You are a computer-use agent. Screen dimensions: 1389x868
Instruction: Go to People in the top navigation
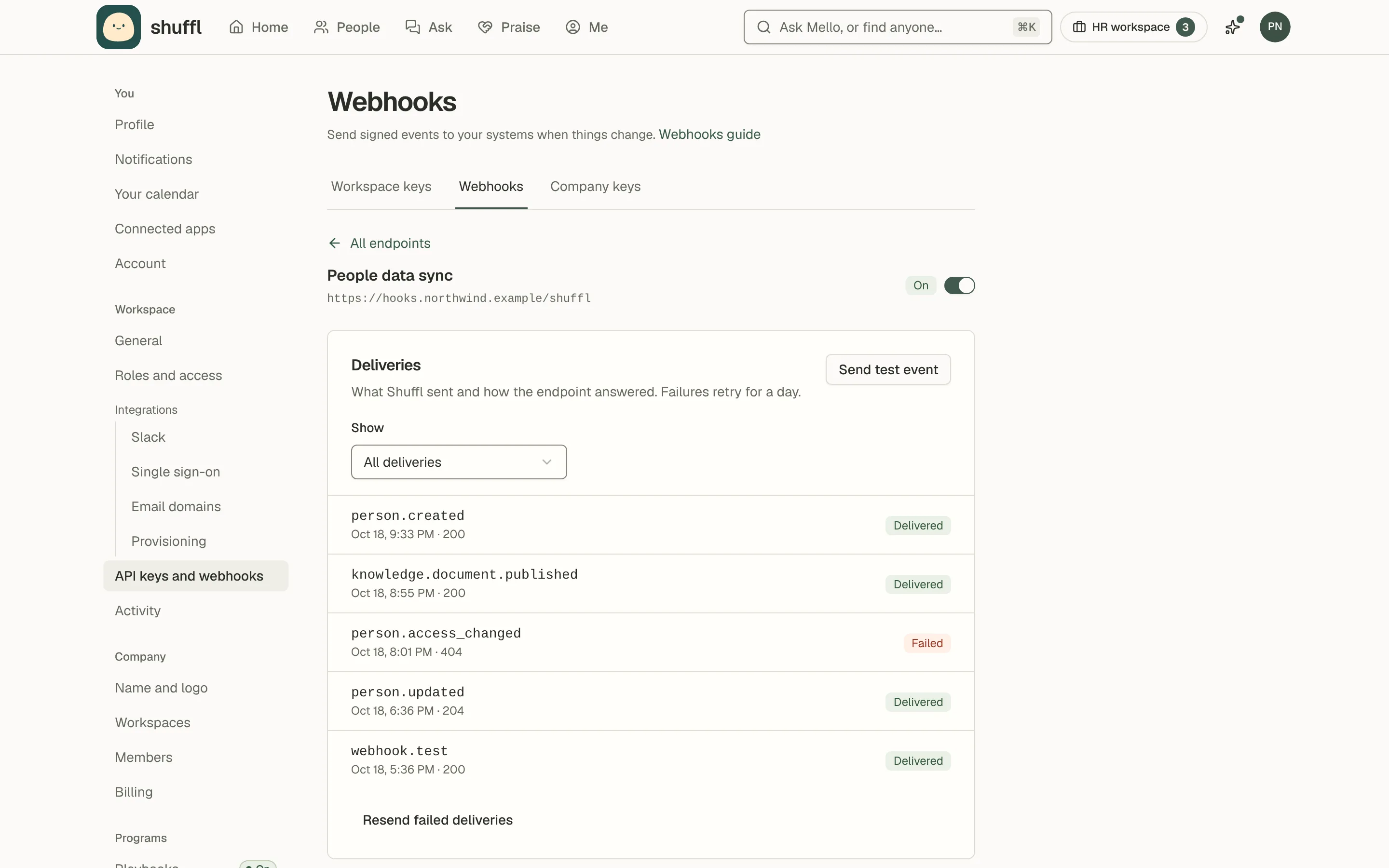(347, 27)
